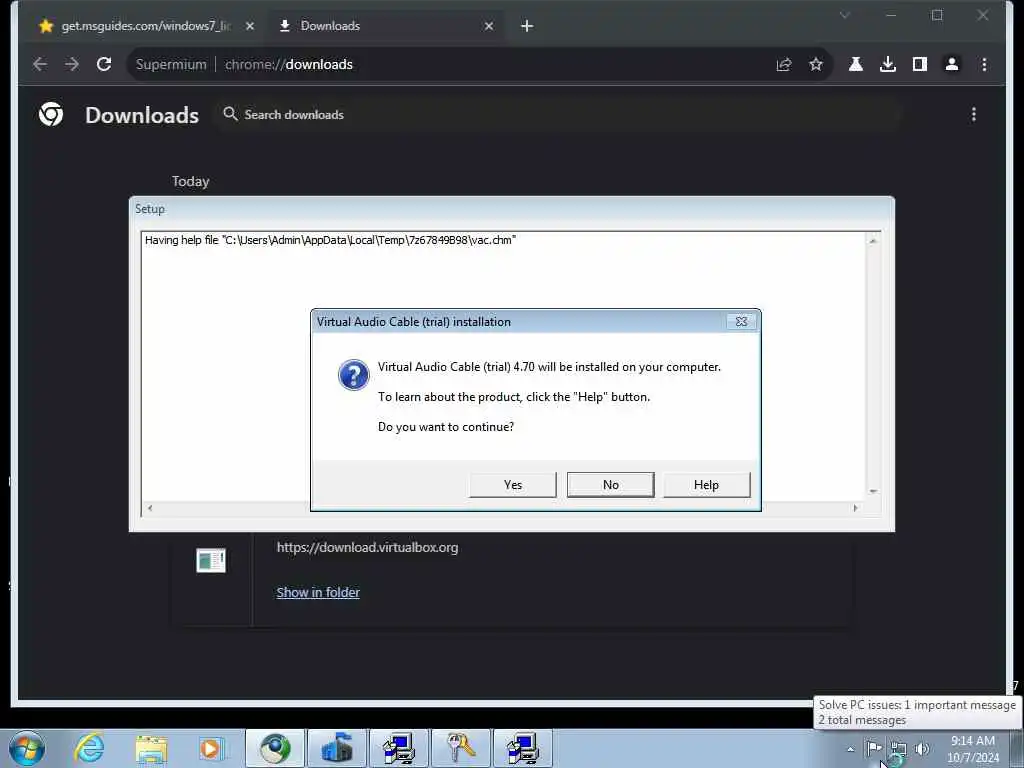Screen dimensions: 1024x768
Task: Open a new browser tab
Action: tap(527, 26)
